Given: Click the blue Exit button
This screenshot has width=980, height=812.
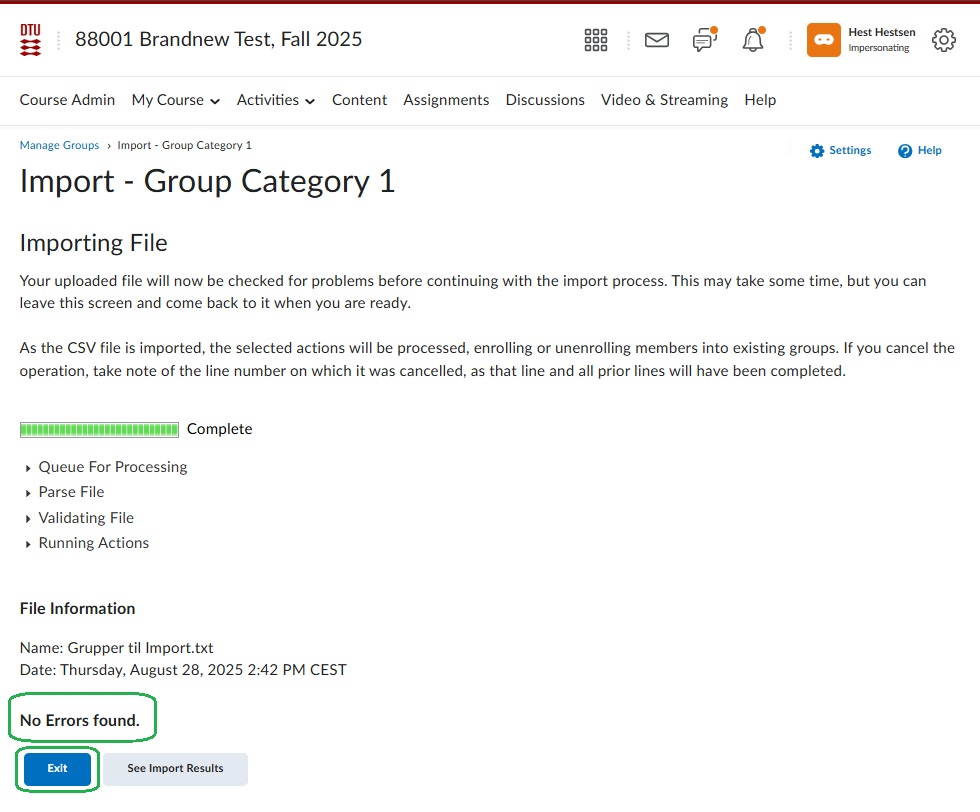Looking at the screenshot, I should (57, 768).
